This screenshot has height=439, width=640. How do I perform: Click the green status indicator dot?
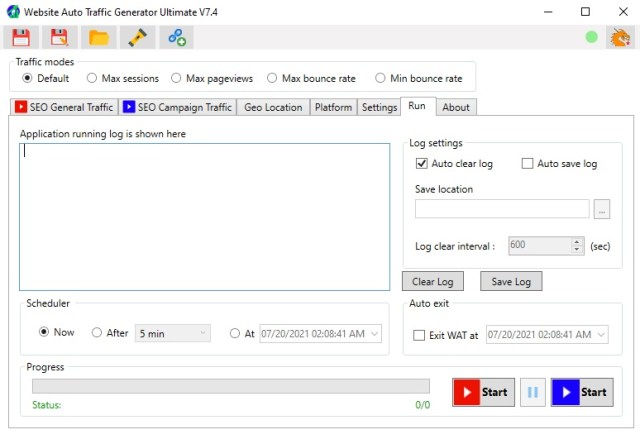[591, 37]
